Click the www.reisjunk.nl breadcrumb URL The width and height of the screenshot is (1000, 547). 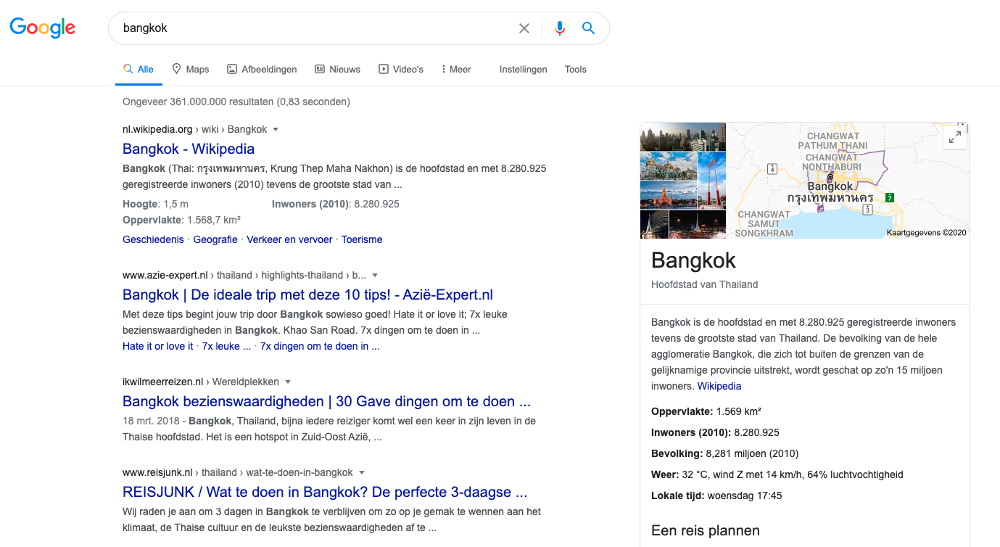pyautogui.click(x=158, y=473)
